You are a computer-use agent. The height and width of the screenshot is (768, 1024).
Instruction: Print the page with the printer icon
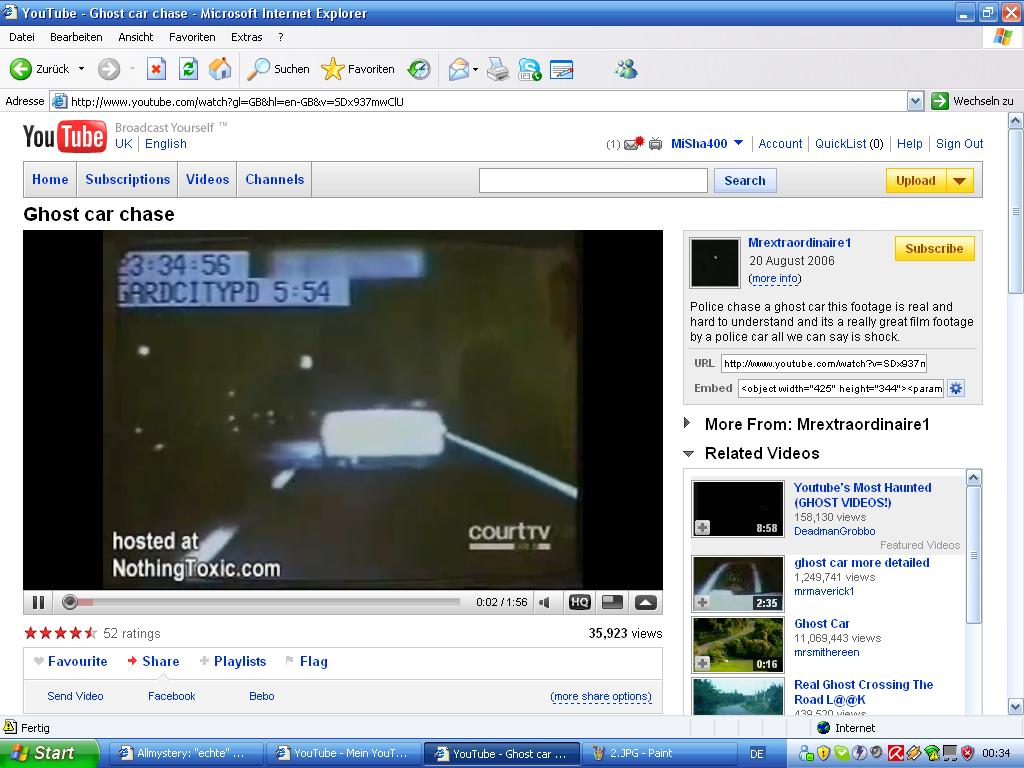[x=498, y=69]
